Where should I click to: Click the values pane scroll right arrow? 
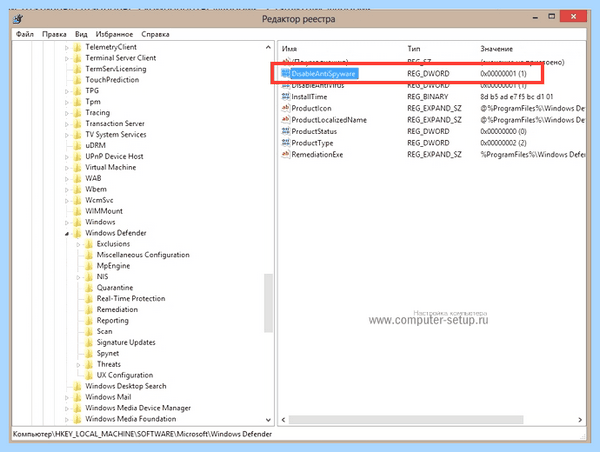click(580, 420)
